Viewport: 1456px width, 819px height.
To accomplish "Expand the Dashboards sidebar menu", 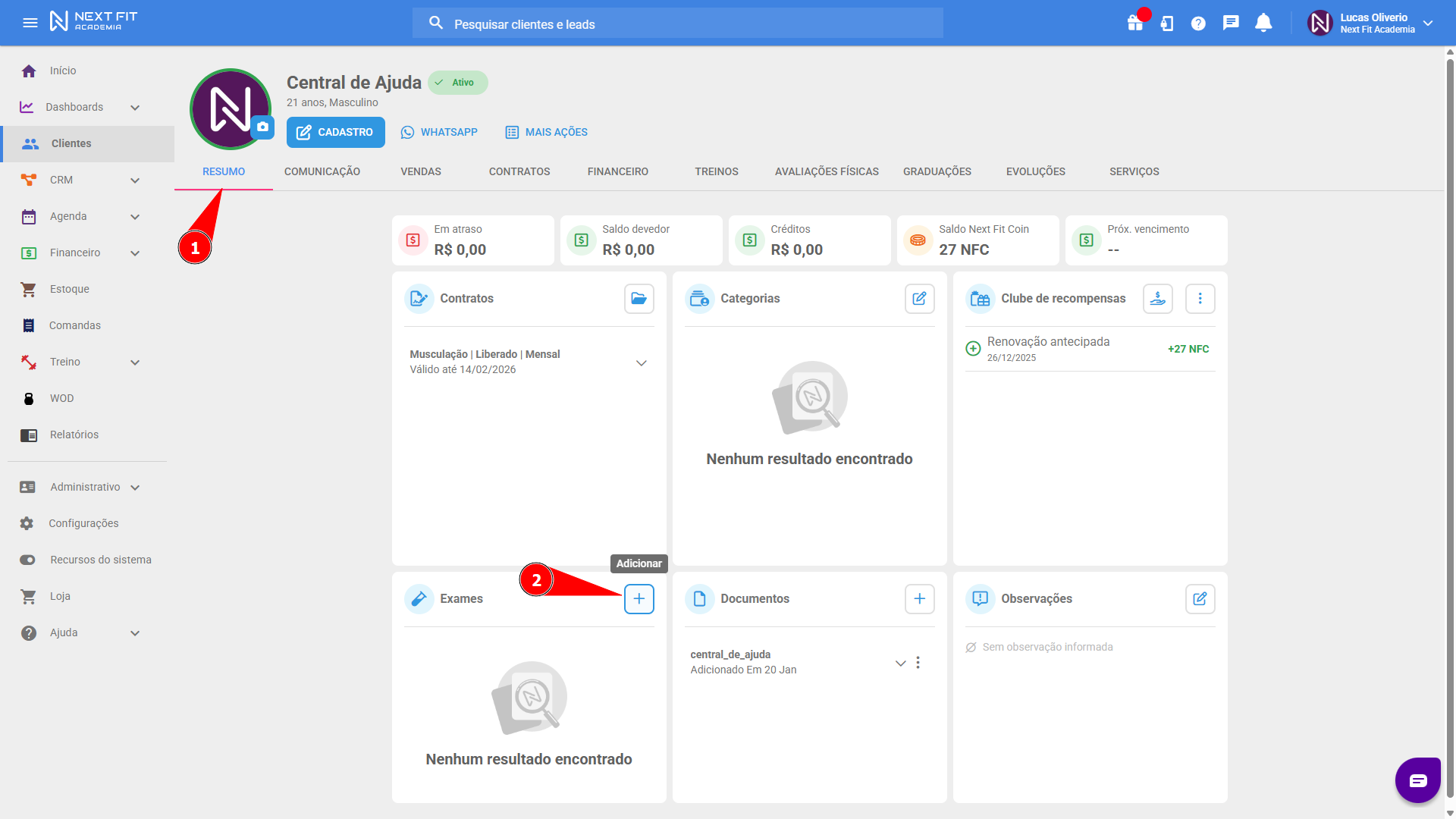I will pos(135,108).
